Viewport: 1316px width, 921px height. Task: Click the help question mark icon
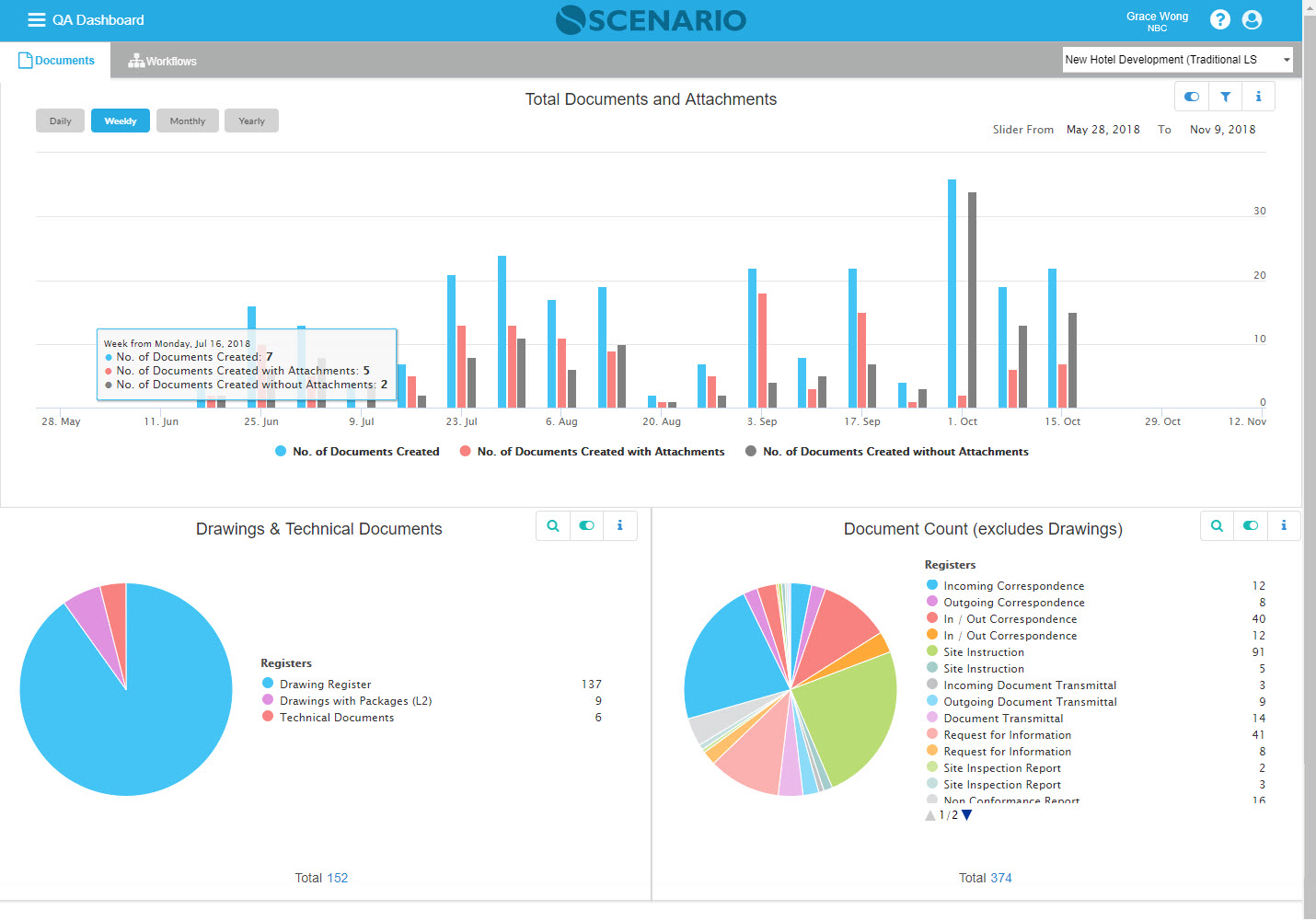[x=1220, y=19]
